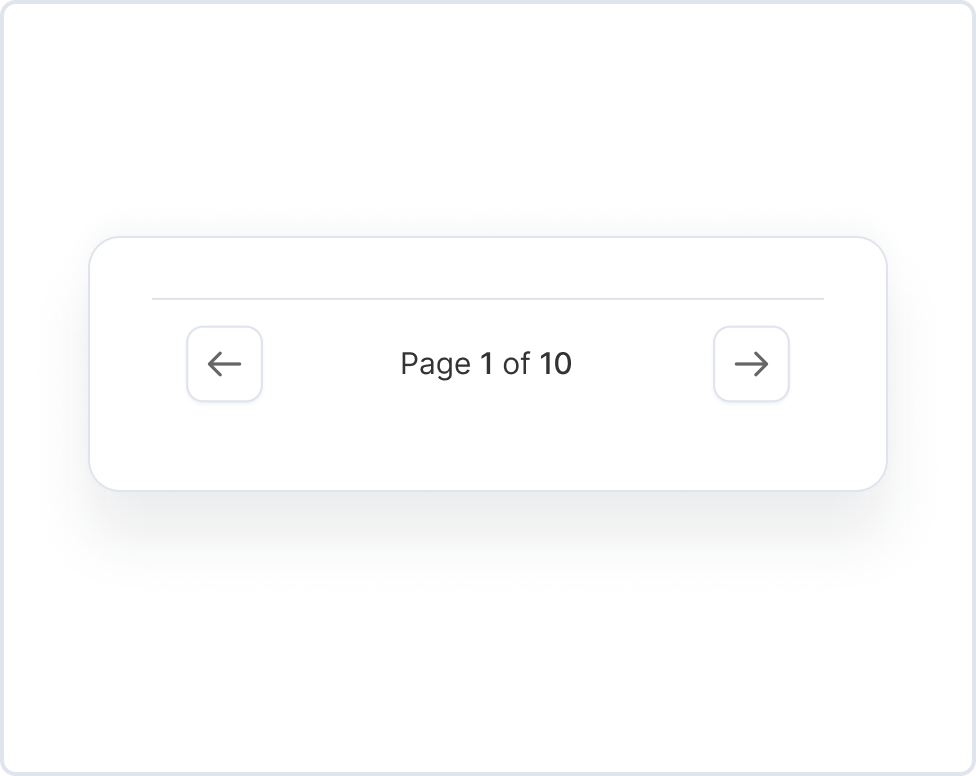Screen dimensions: 976x776
Task: Go back to the previous page
Action: click(x=224, y=364)
